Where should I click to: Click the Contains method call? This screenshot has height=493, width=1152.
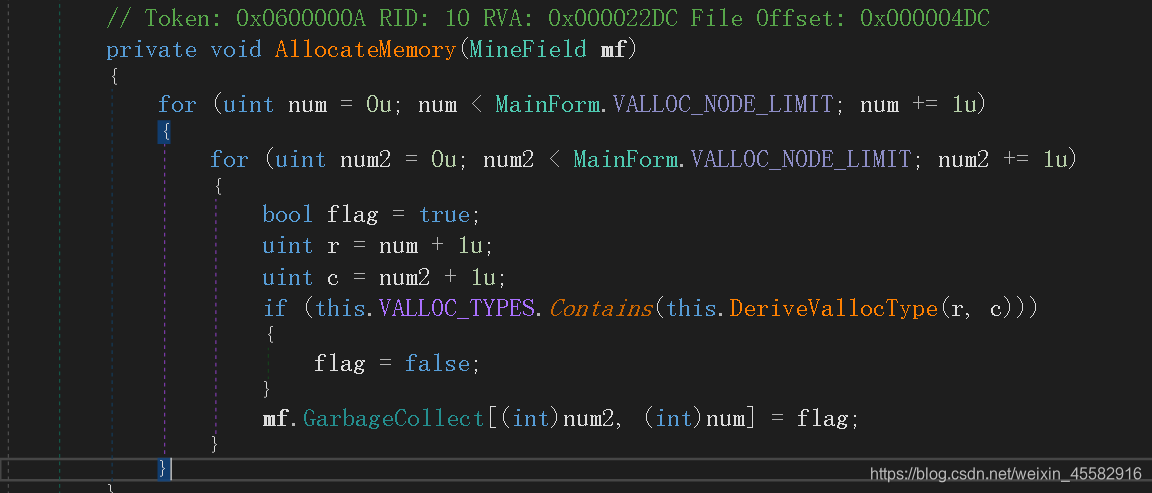600,309
